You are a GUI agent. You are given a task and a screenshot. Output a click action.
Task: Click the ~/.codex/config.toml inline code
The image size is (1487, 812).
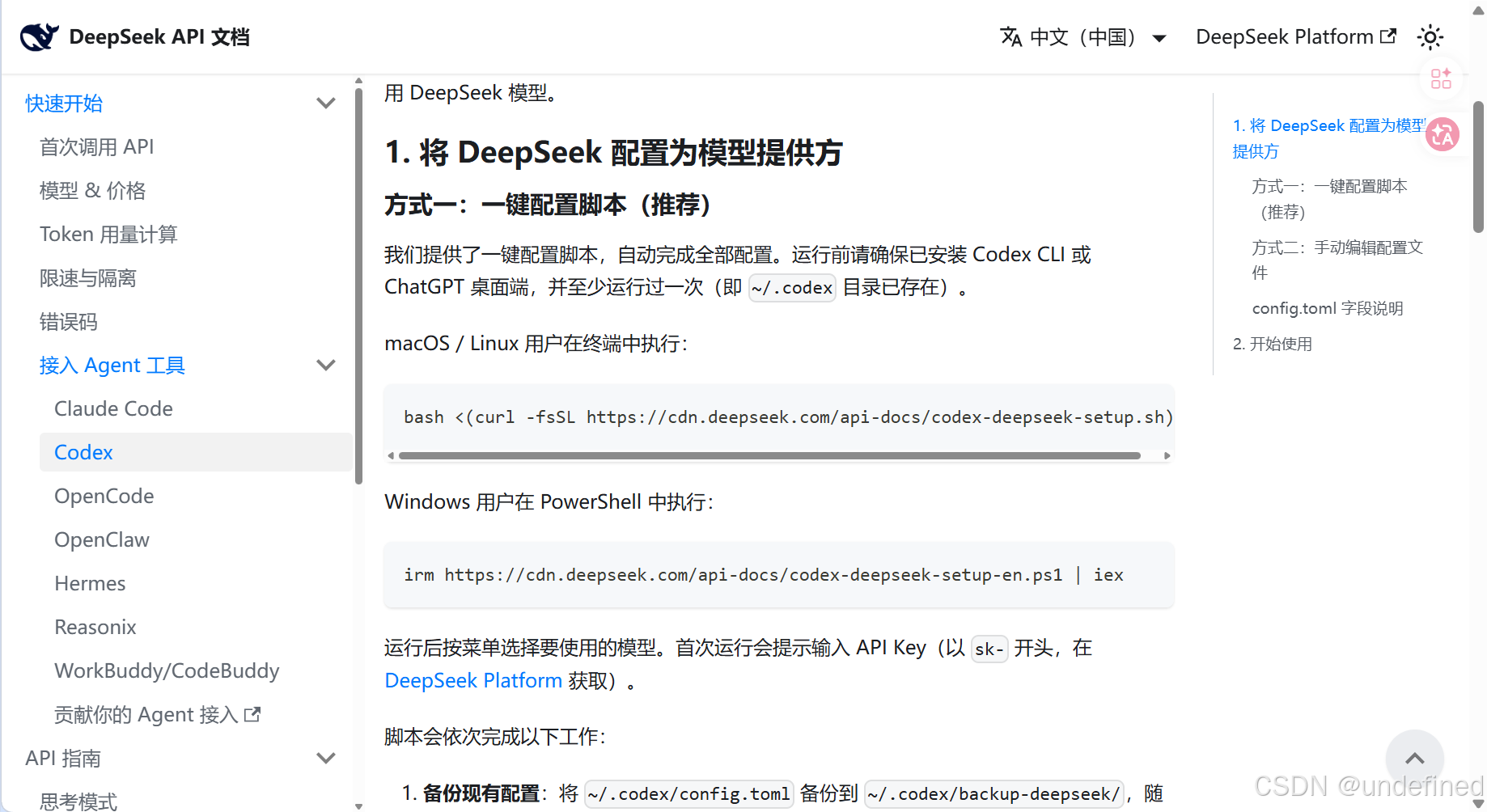[689, 794]
